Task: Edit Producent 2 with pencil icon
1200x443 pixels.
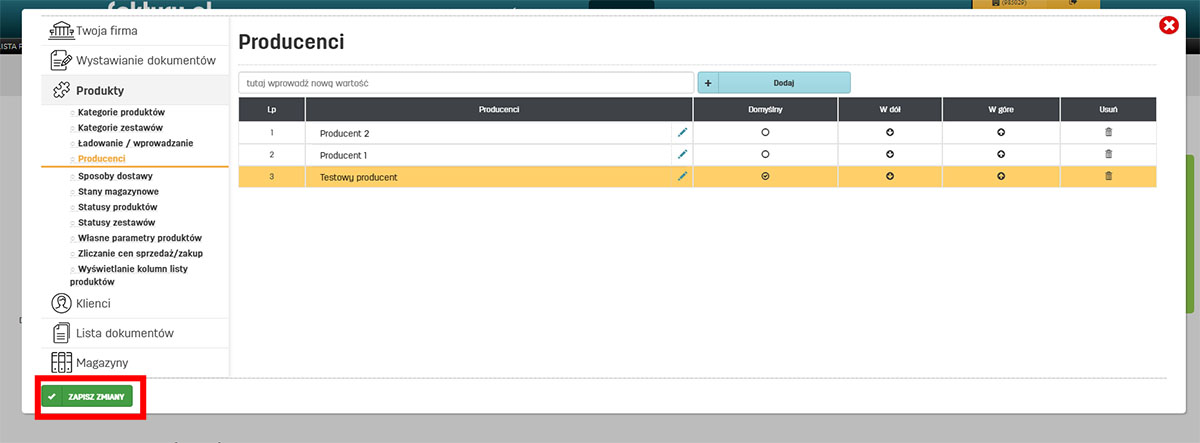Action: 683,132
